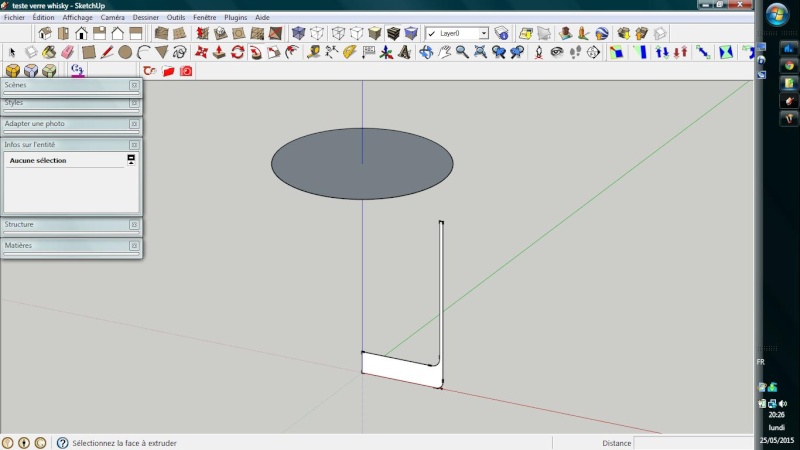Pick the Offset tool

click(292, 52)
